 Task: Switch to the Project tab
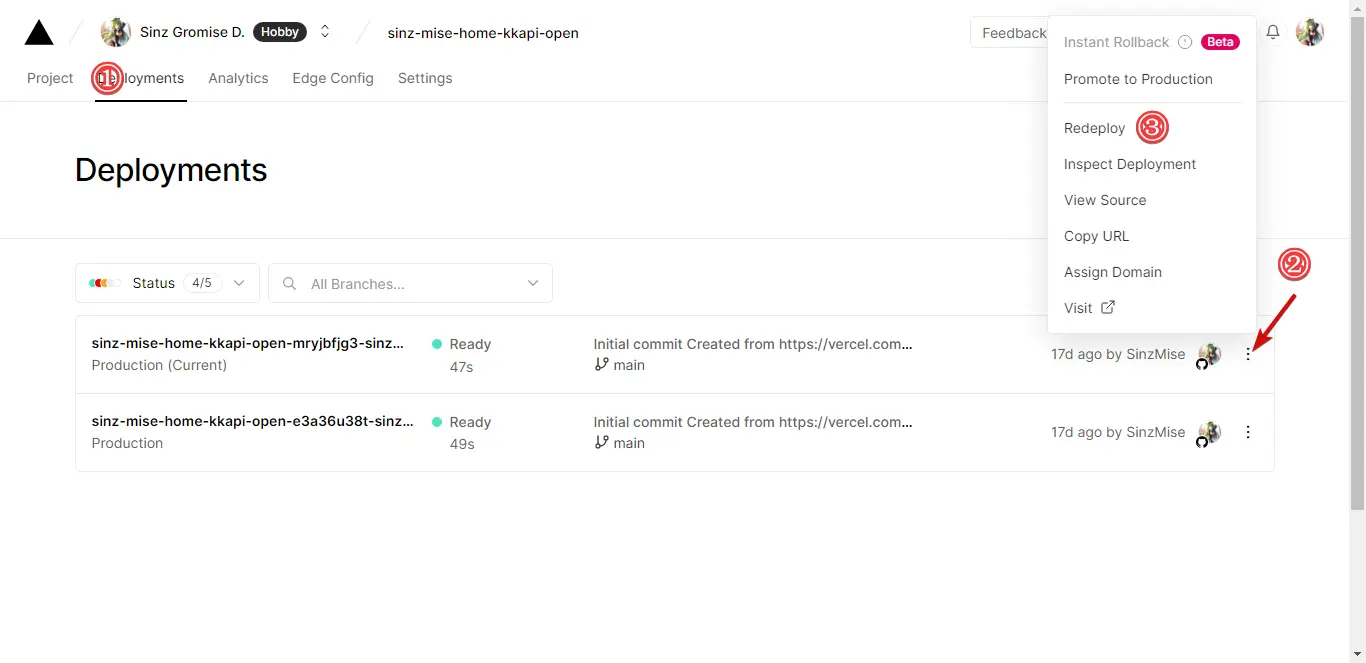tap(50, 78)
